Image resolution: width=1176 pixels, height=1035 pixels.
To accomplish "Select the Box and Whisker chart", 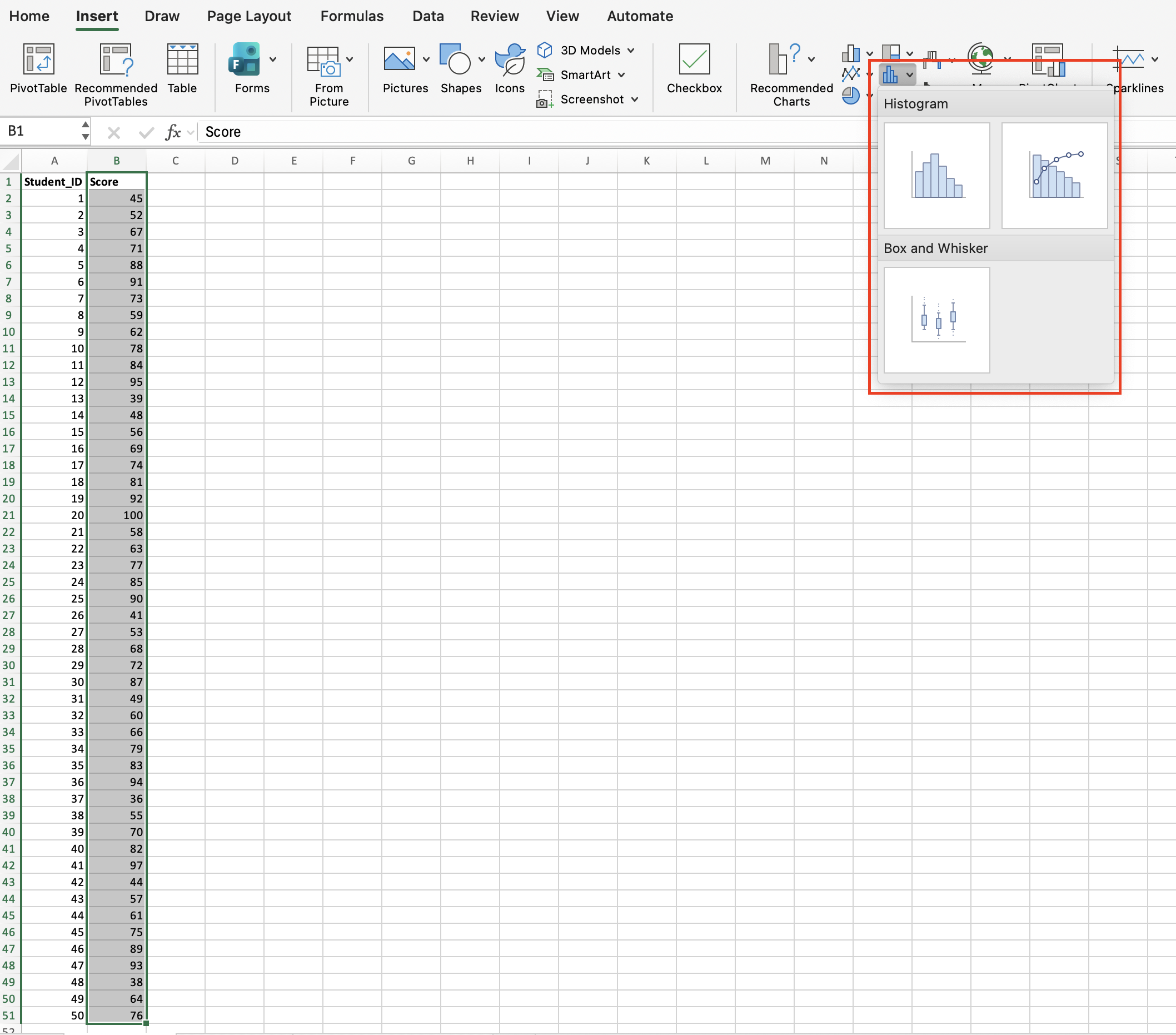I will coord(936,321).
